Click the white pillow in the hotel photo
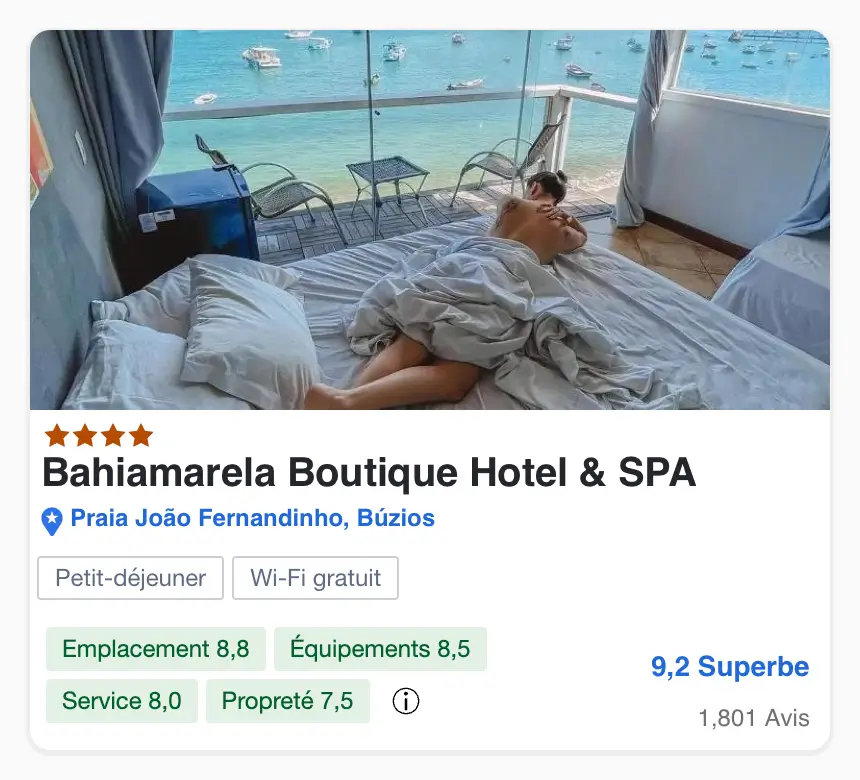The width and height of the screenshot is (860, 780). coord(247,329)
